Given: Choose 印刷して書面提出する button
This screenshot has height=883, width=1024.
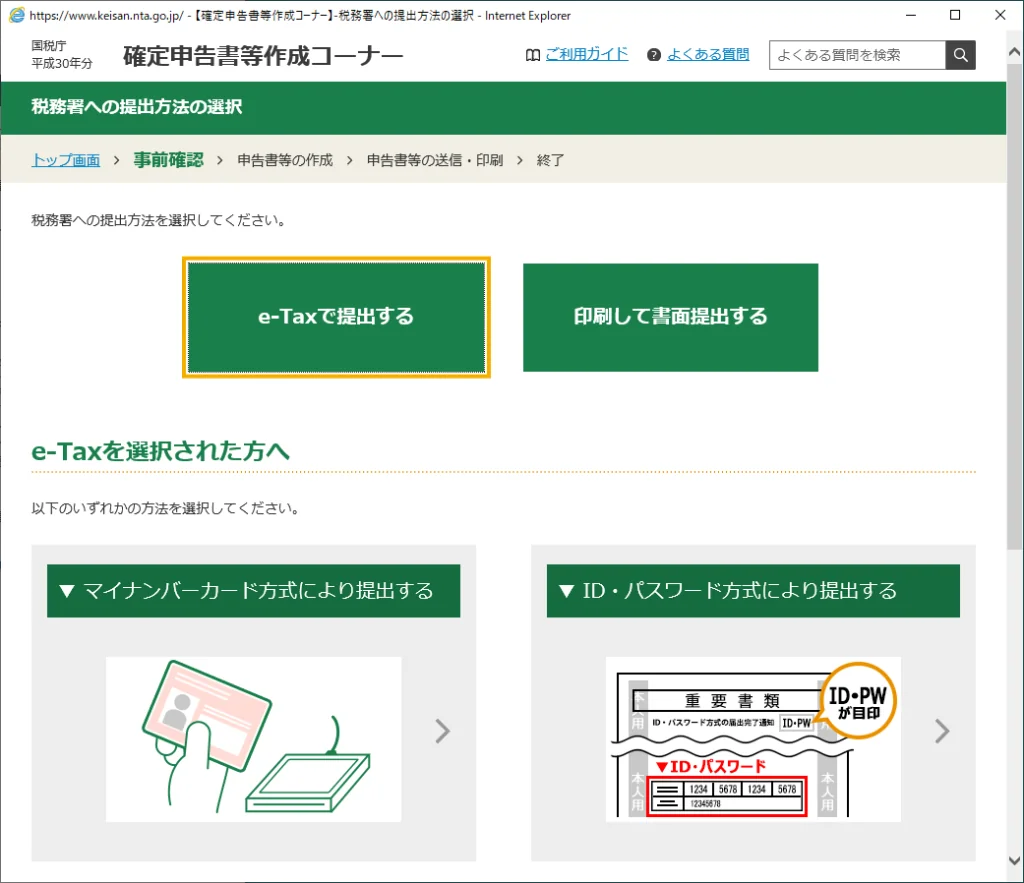Looking at the screenshot, I should (671, 317).
